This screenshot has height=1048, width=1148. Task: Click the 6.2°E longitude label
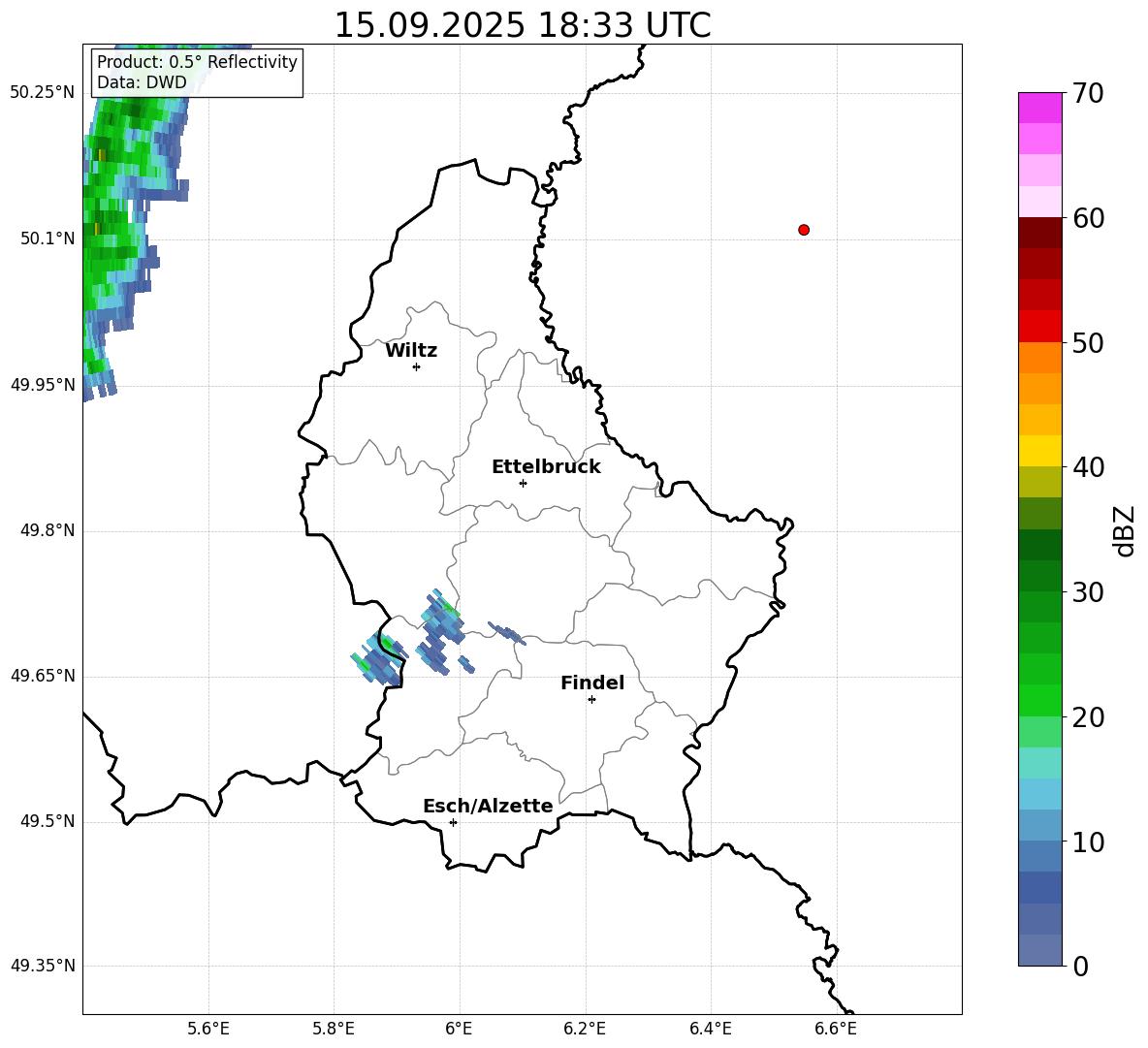click(x=585, y=1029)
